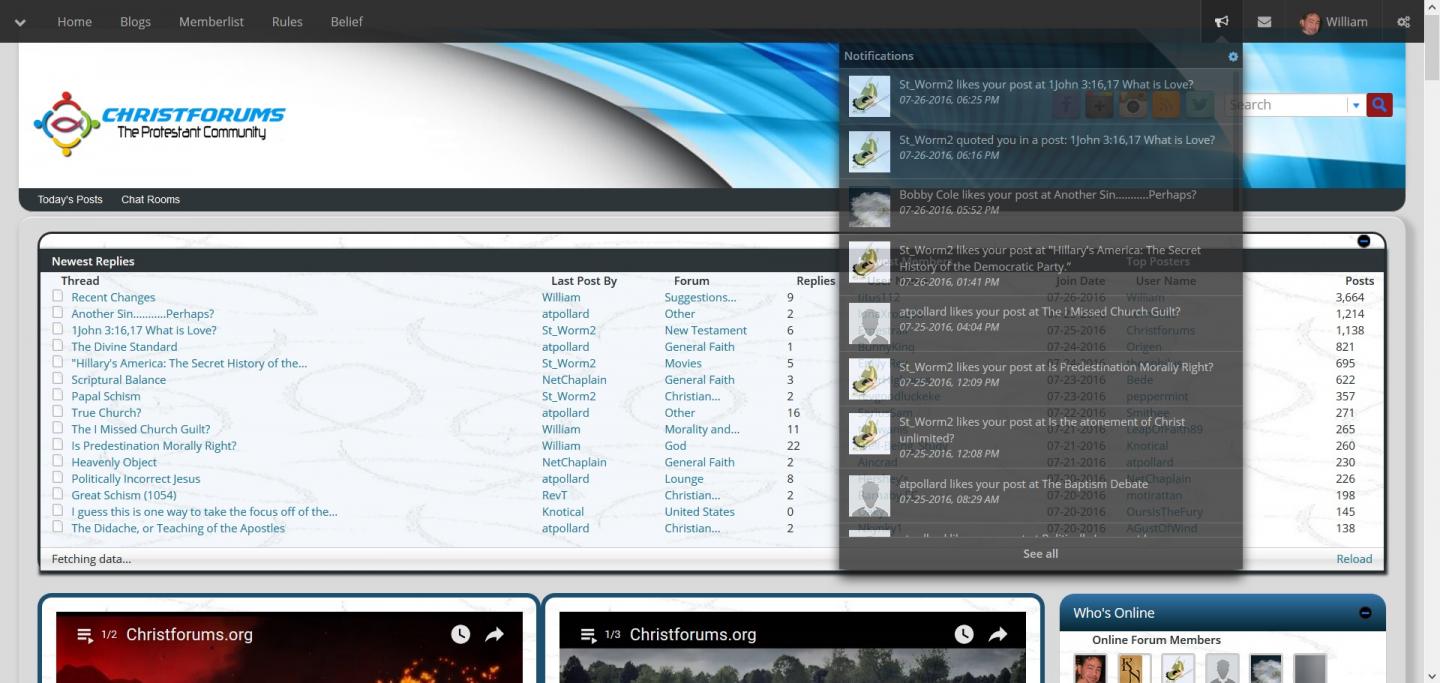Go to Today's Posts
This screenshot has width=1440, height=683.
pos(70,199)
